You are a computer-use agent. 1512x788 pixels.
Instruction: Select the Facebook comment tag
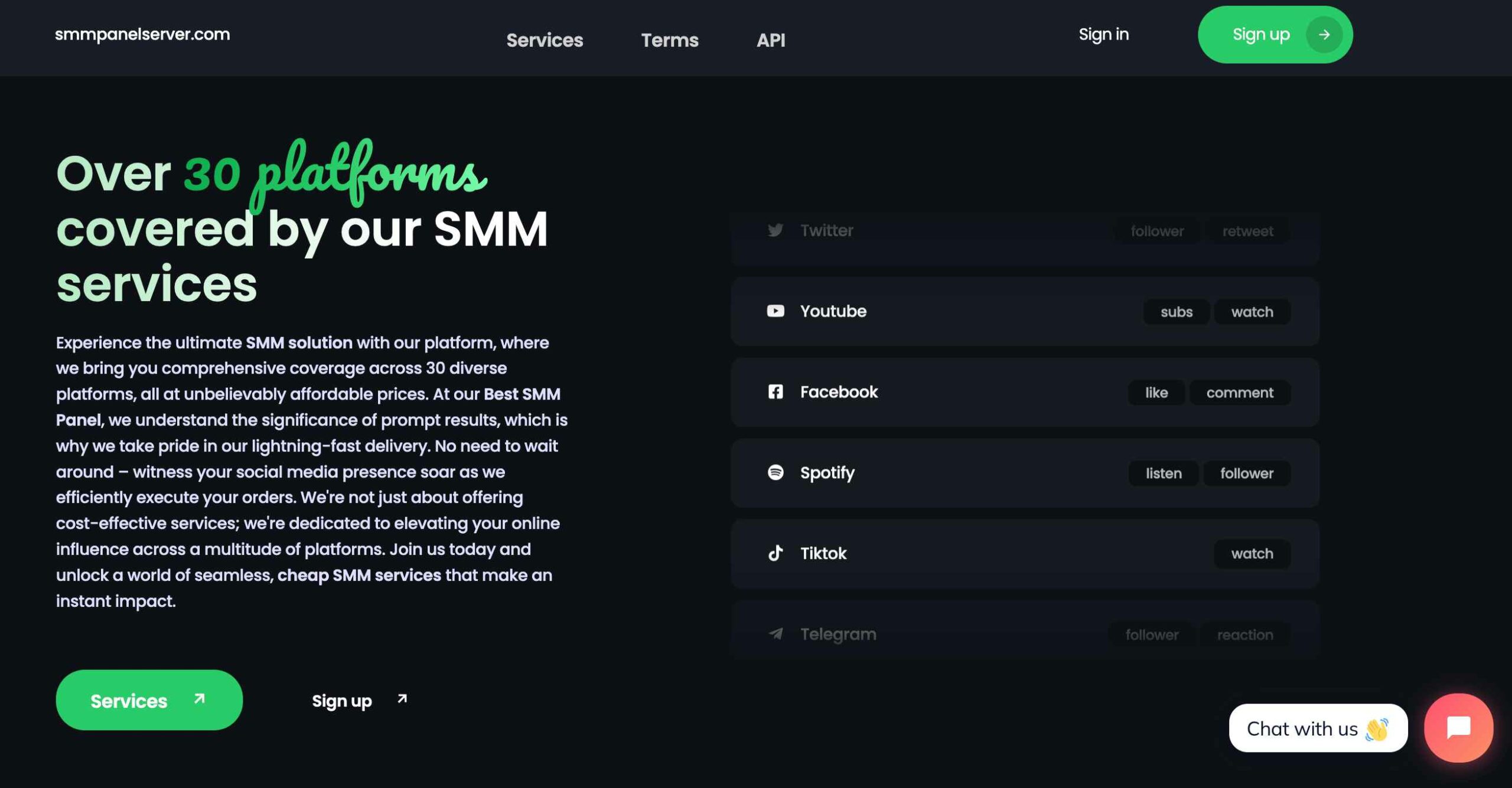(x=1239, y=393)
